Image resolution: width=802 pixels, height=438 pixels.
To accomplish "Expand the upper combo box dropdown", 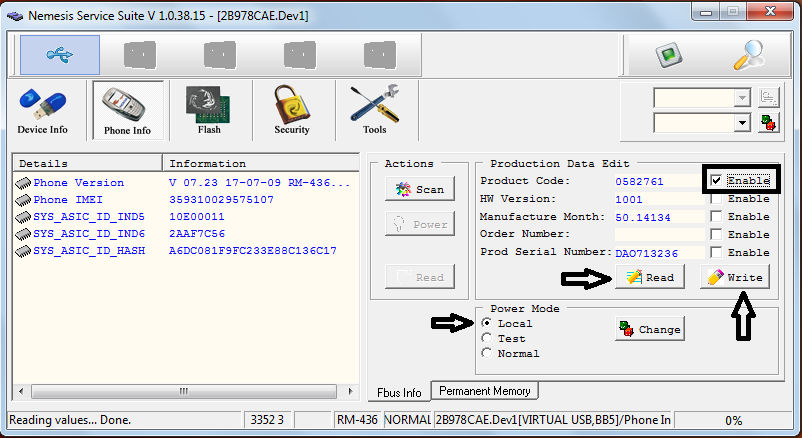I will (x=742, y=97).
